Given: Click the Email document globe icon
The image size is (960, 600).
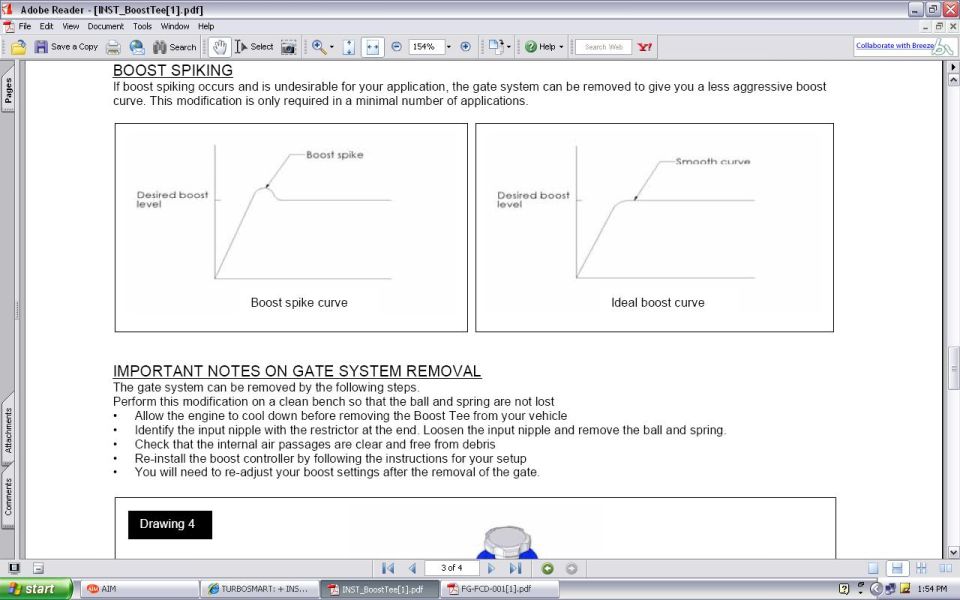Looking at the screenshot, I should 137,47.
